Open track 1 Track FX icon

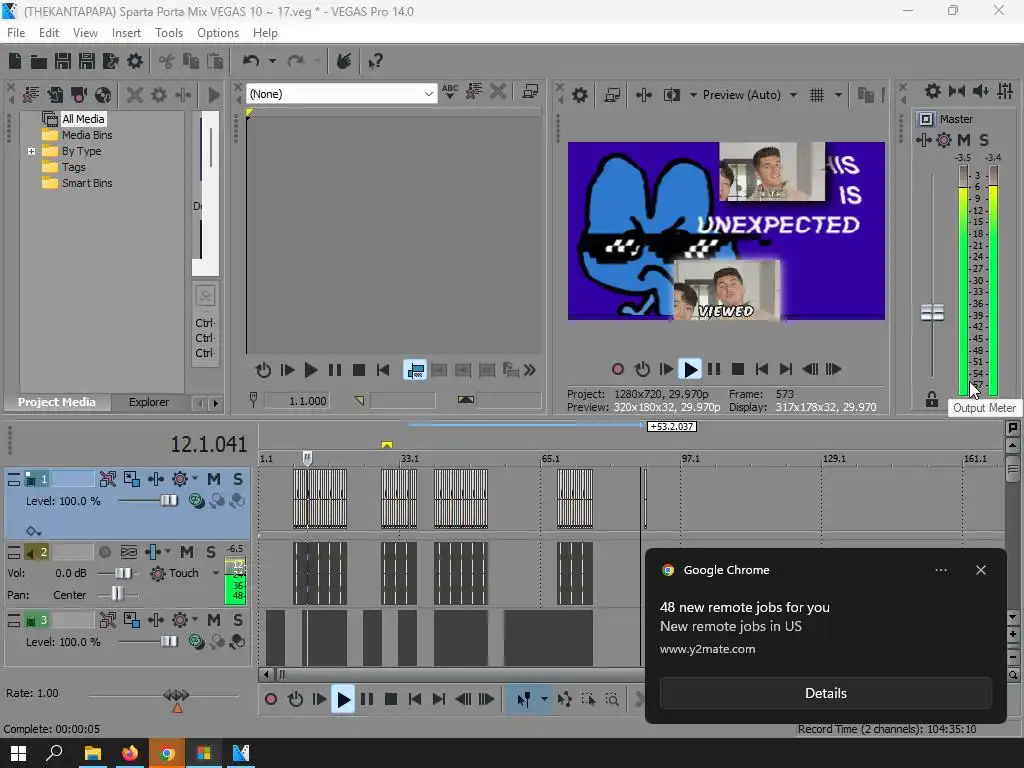pyautogui.click(x=155, y=479)
